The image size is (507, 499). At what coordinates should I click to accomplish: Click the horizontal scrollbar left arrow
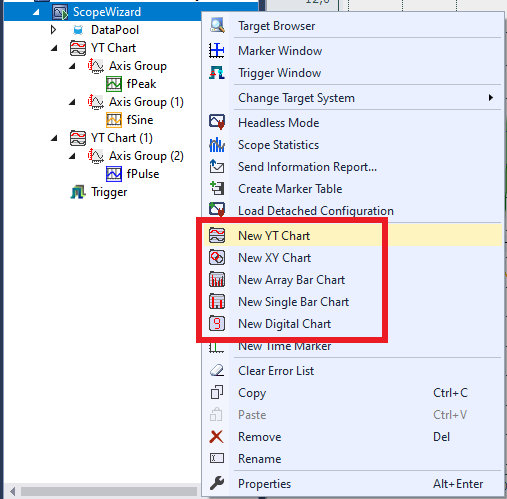(12, 491)
